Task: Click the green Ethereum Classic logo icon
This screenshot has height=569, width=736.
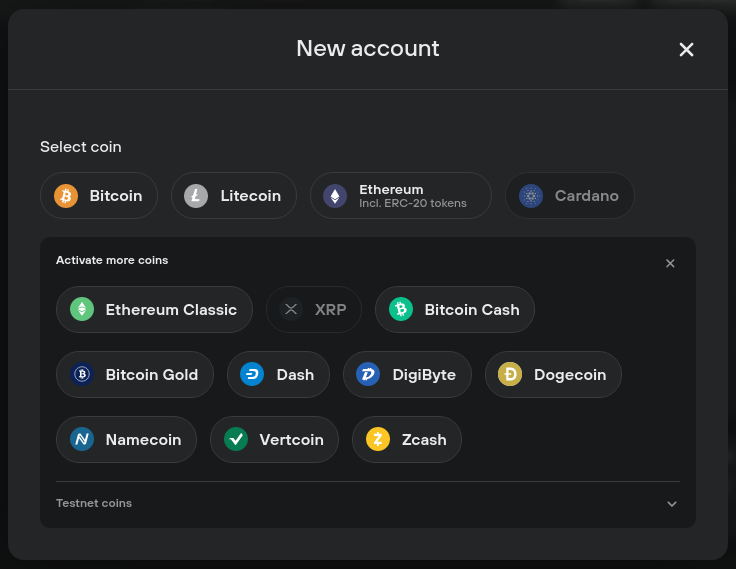Action: pyautogui.click(x=82, y=309)
